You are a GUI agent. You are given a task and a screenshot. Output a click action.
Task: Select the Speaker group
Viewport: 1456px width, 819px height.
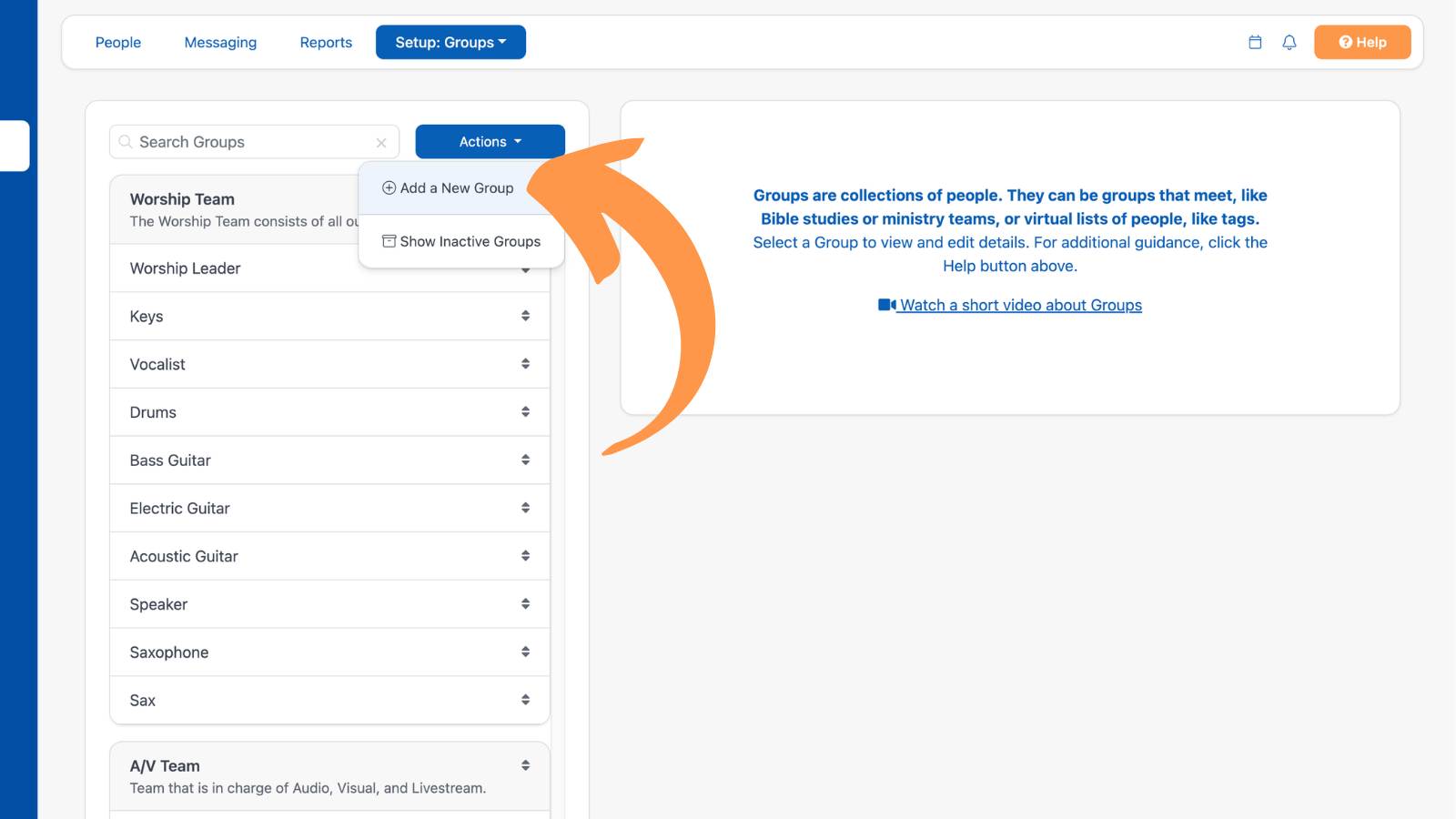pyautogui.click(x=329, y=604)
